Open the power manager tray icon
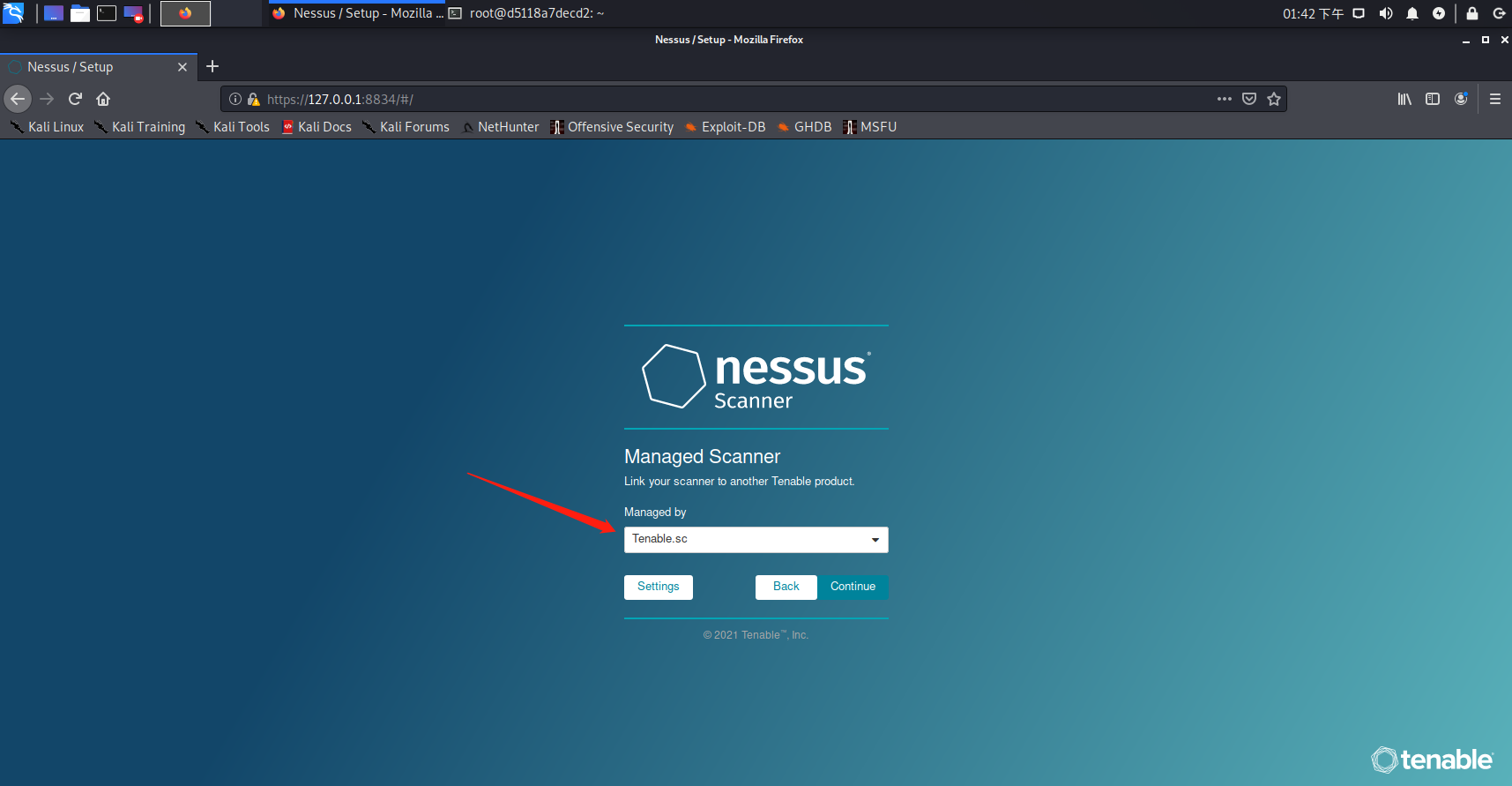1512x786 pixels. point(1439,13)
